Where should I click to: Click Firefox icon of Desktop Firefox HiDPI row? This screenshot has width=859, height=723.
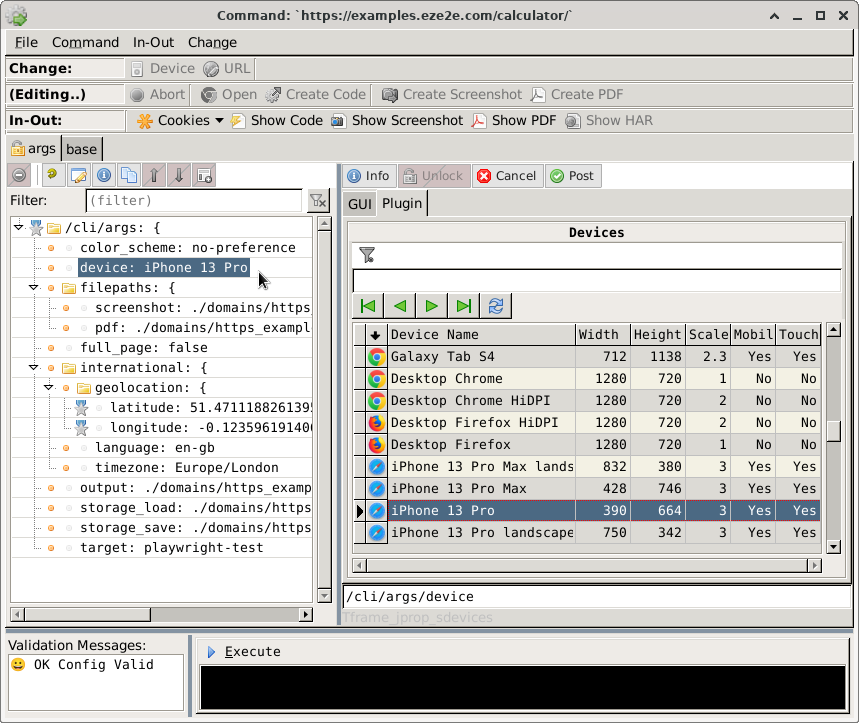[x=376, y=423]
